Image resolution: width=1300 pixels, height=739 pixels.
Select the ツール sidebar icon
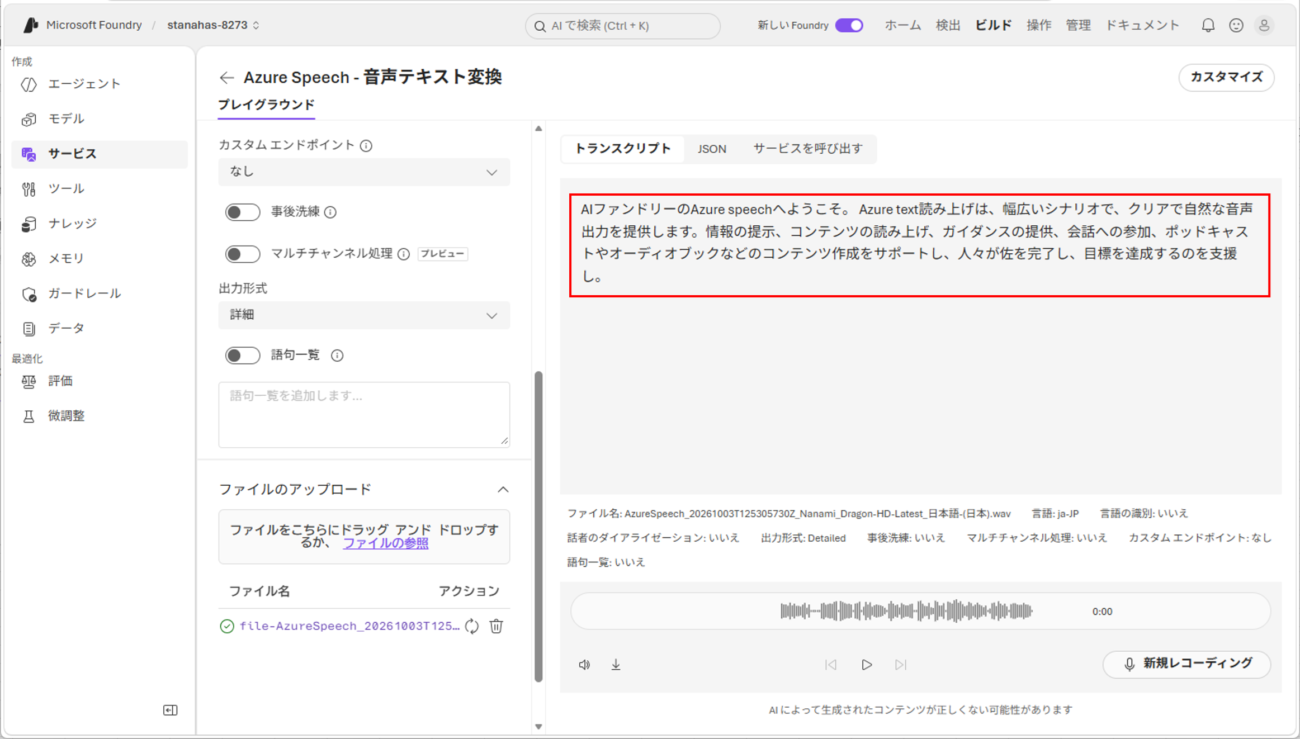29,189
